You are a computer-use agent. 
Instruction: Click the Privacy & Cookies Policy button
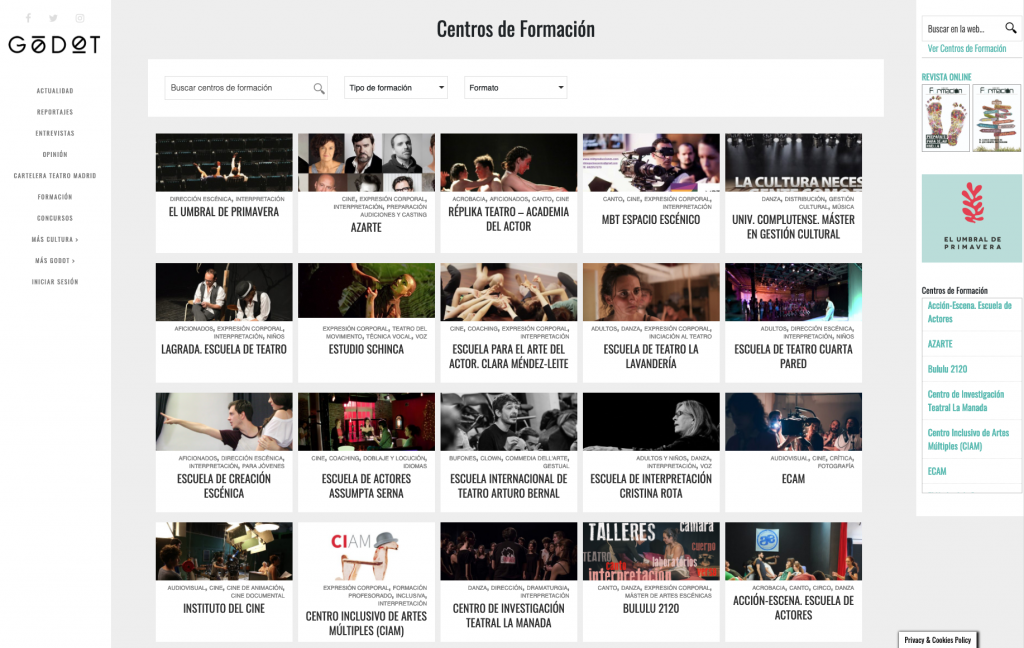pos(937,640)
